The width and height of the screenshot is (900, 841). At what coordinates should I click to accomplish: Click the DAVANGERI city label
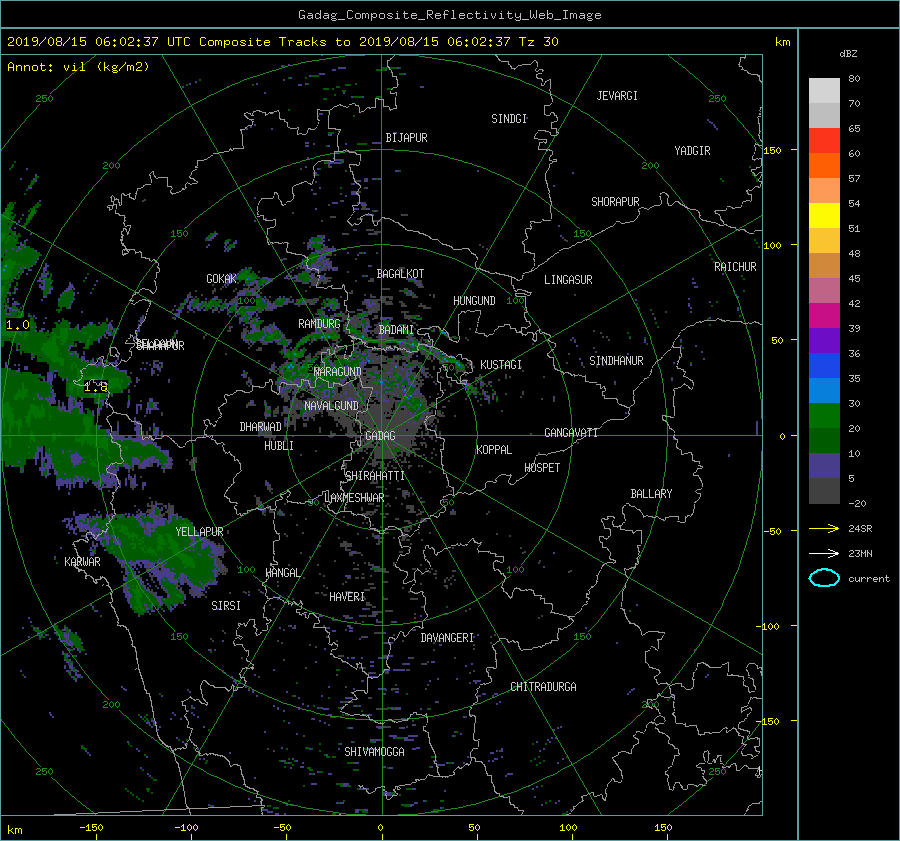tap(447, 638)
